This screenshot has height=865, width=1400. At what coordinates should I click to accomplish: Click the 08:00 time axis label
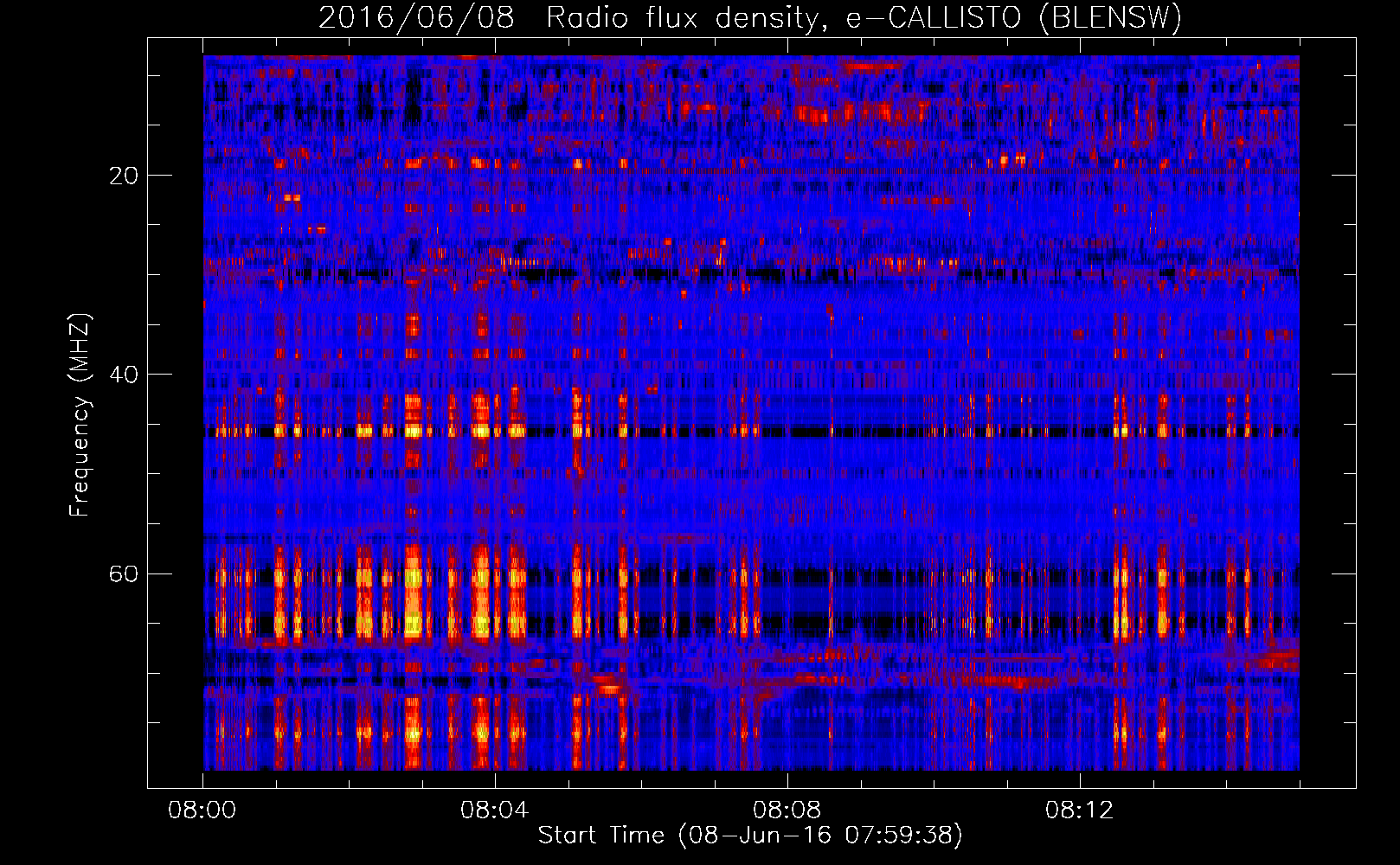tap(202, 811)
